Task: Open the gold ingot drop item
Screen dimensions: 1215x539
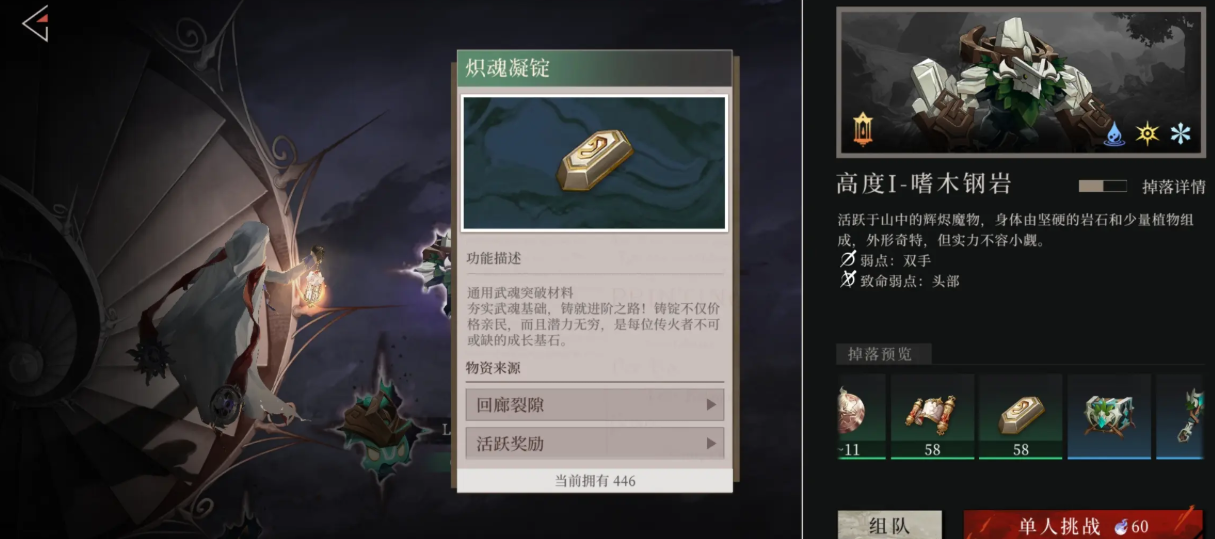Action: coord(1020,417)
